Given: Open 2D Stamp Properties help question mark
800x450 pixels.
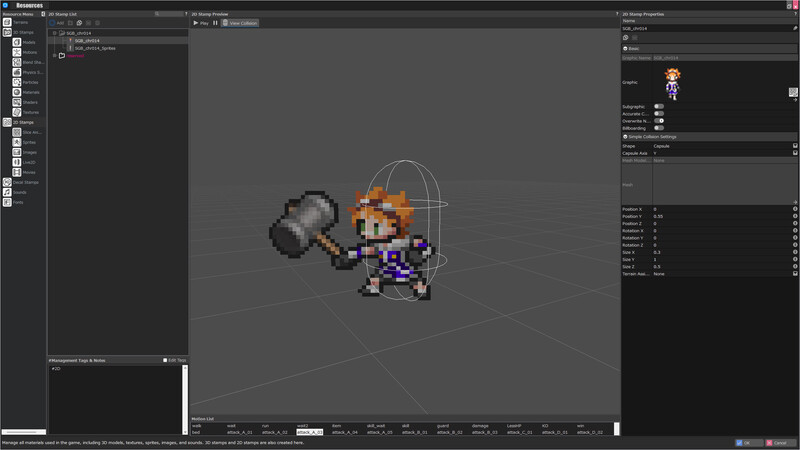Looking at the screenshot, I should coord(796,14).
